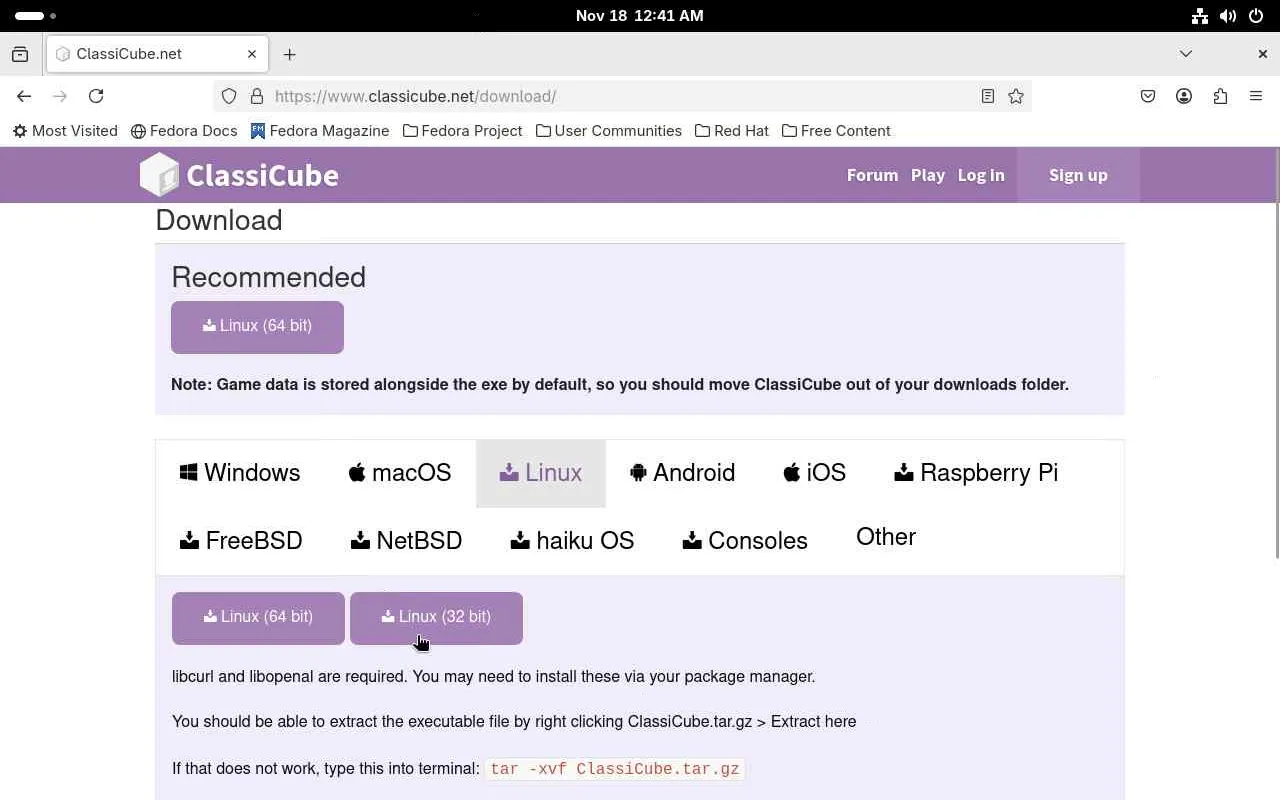Open the Firefox hamburger menu

[x=1256, y=96]
